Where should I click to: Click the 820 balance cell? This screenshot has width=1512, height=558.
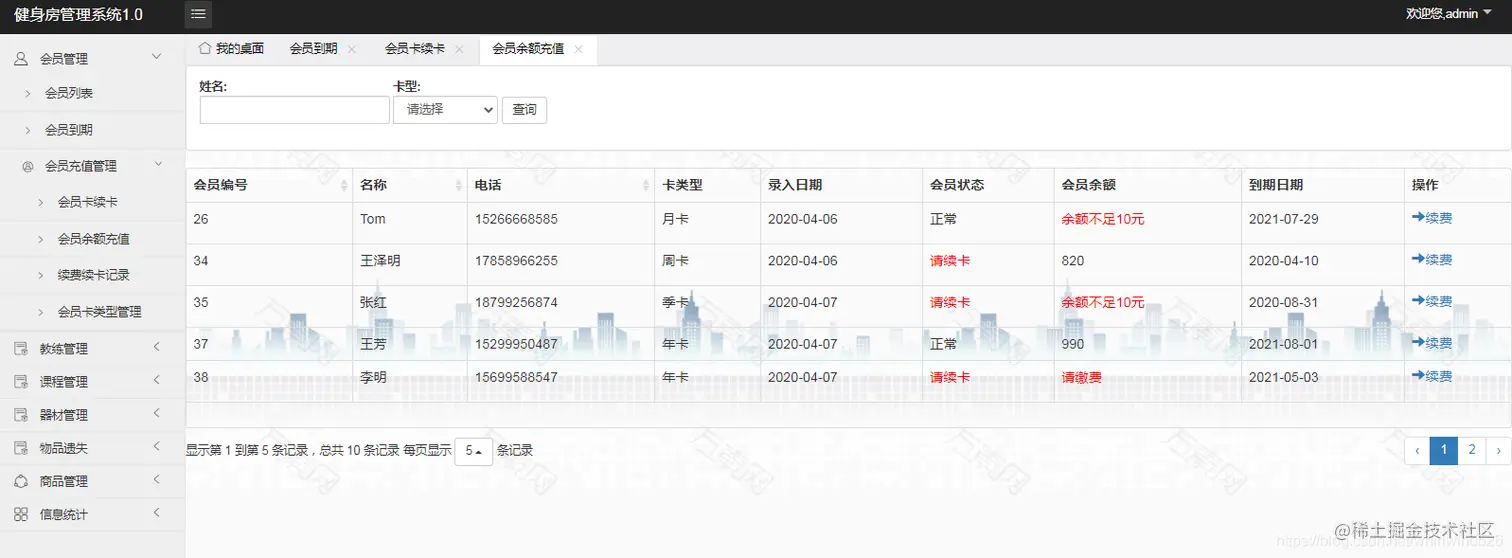(1072, 260)
